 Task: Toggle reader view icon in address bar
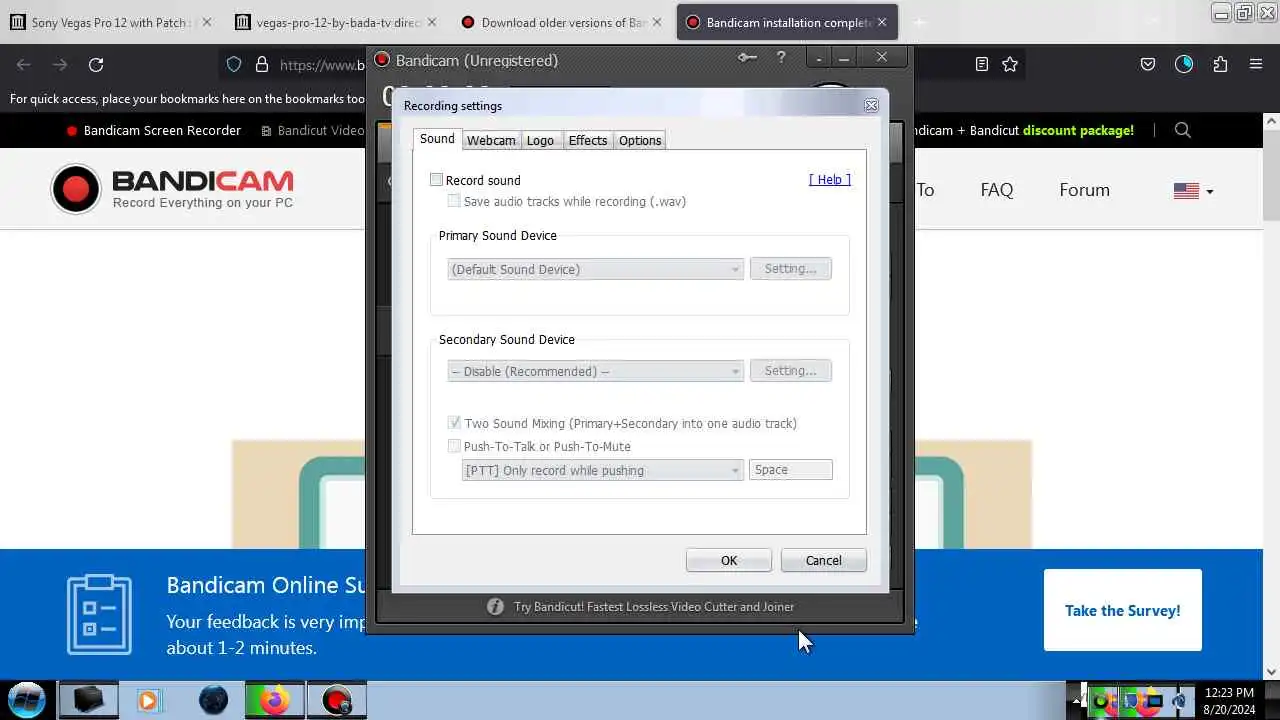coord(982,65)
